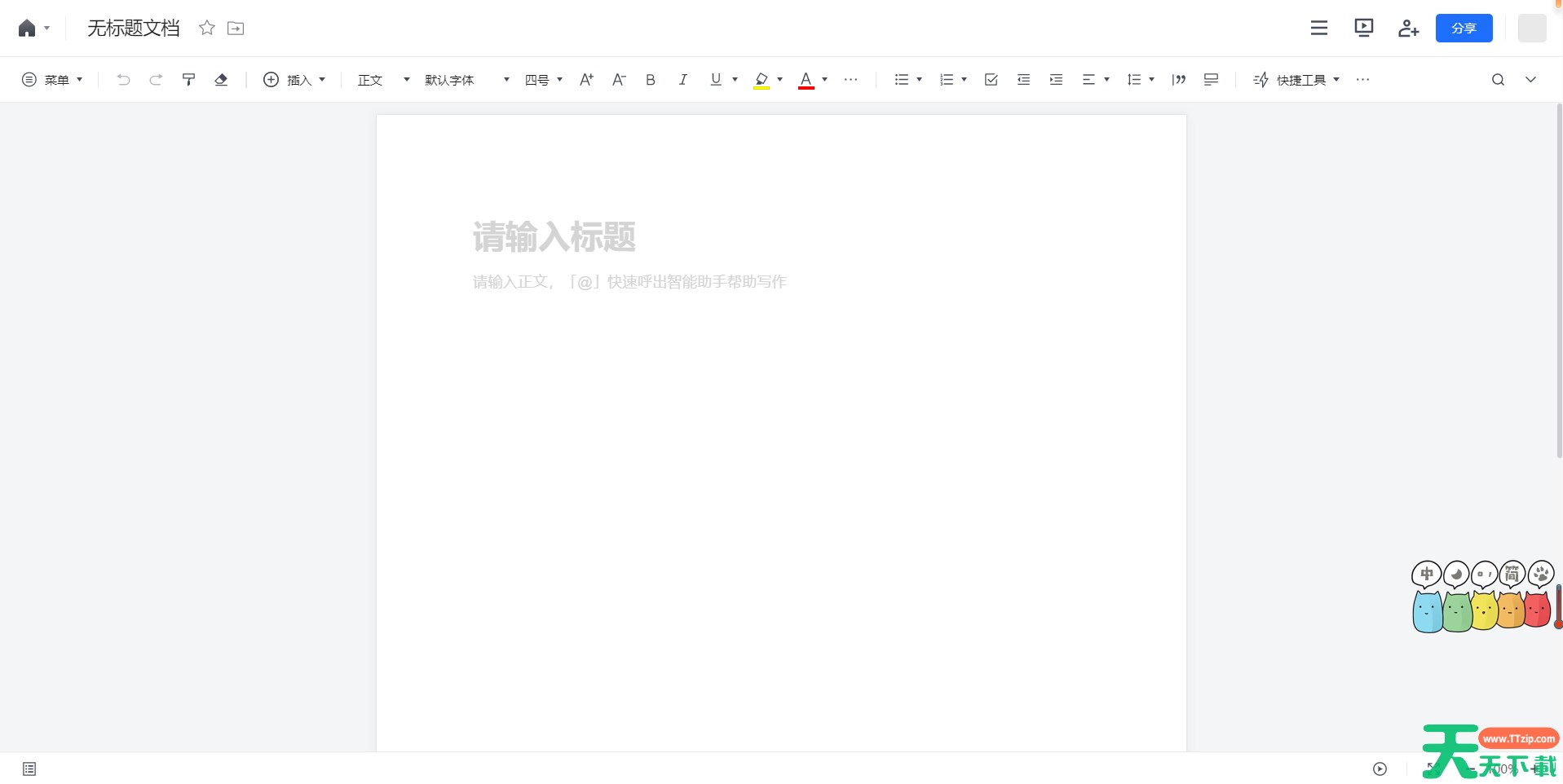1563x784 pixels.
Task: Click the redo arrow icon
Action: (156, 80)
